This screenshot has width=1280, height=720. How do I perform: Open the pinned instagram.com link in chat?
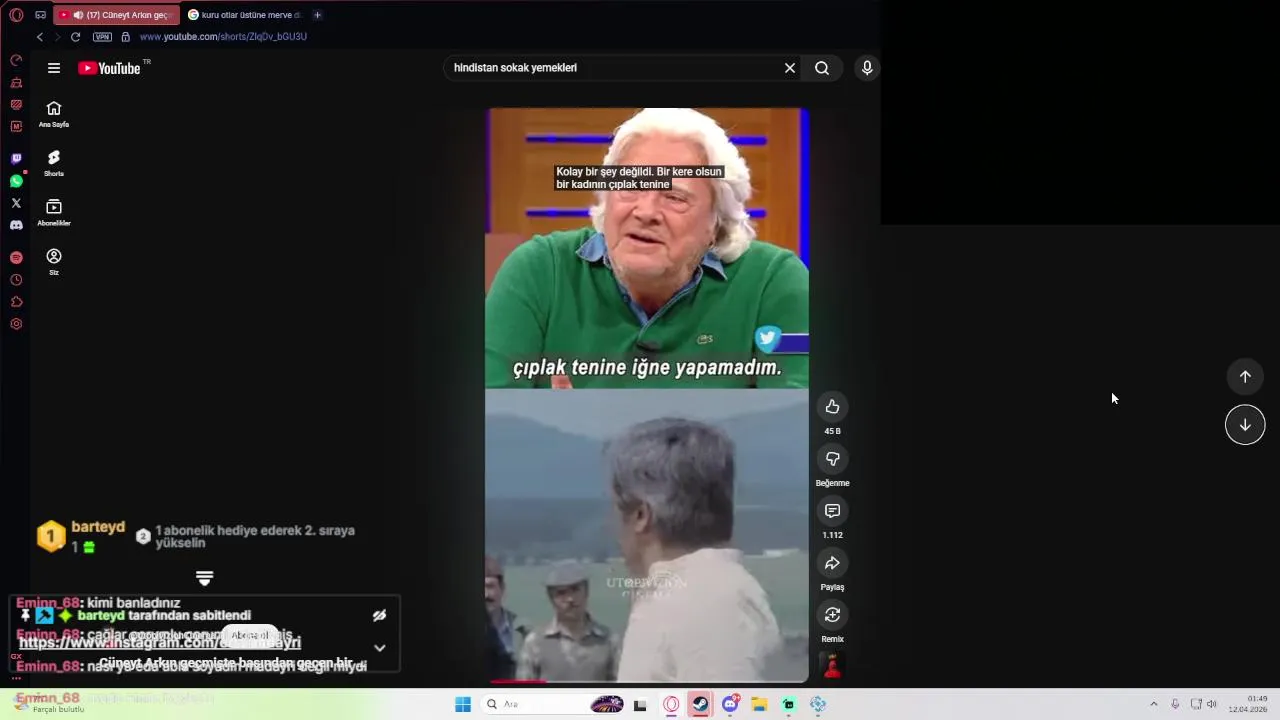[x=160, y=642]
